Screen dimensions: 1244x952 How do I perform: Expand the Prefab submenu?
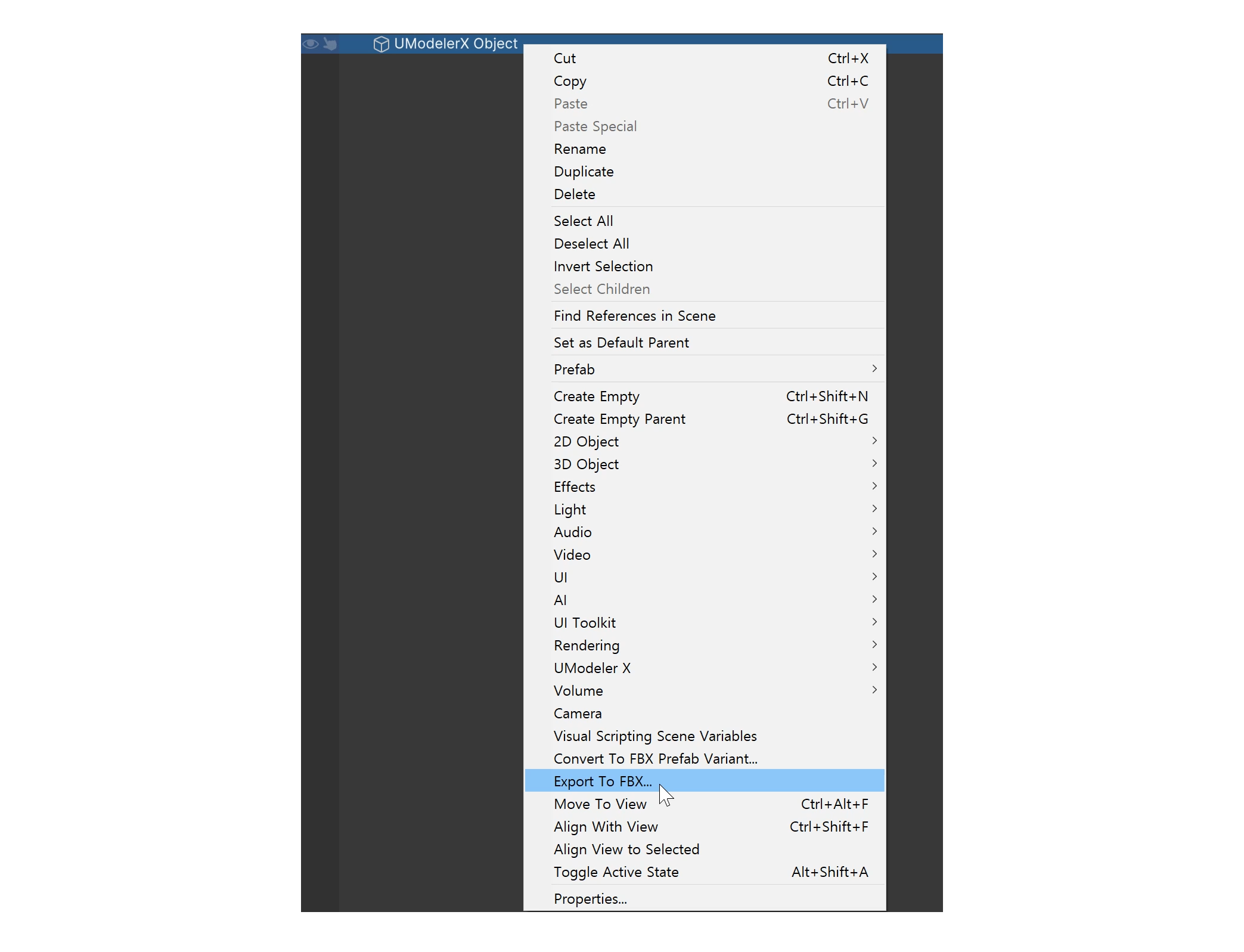tap(705, 370)
